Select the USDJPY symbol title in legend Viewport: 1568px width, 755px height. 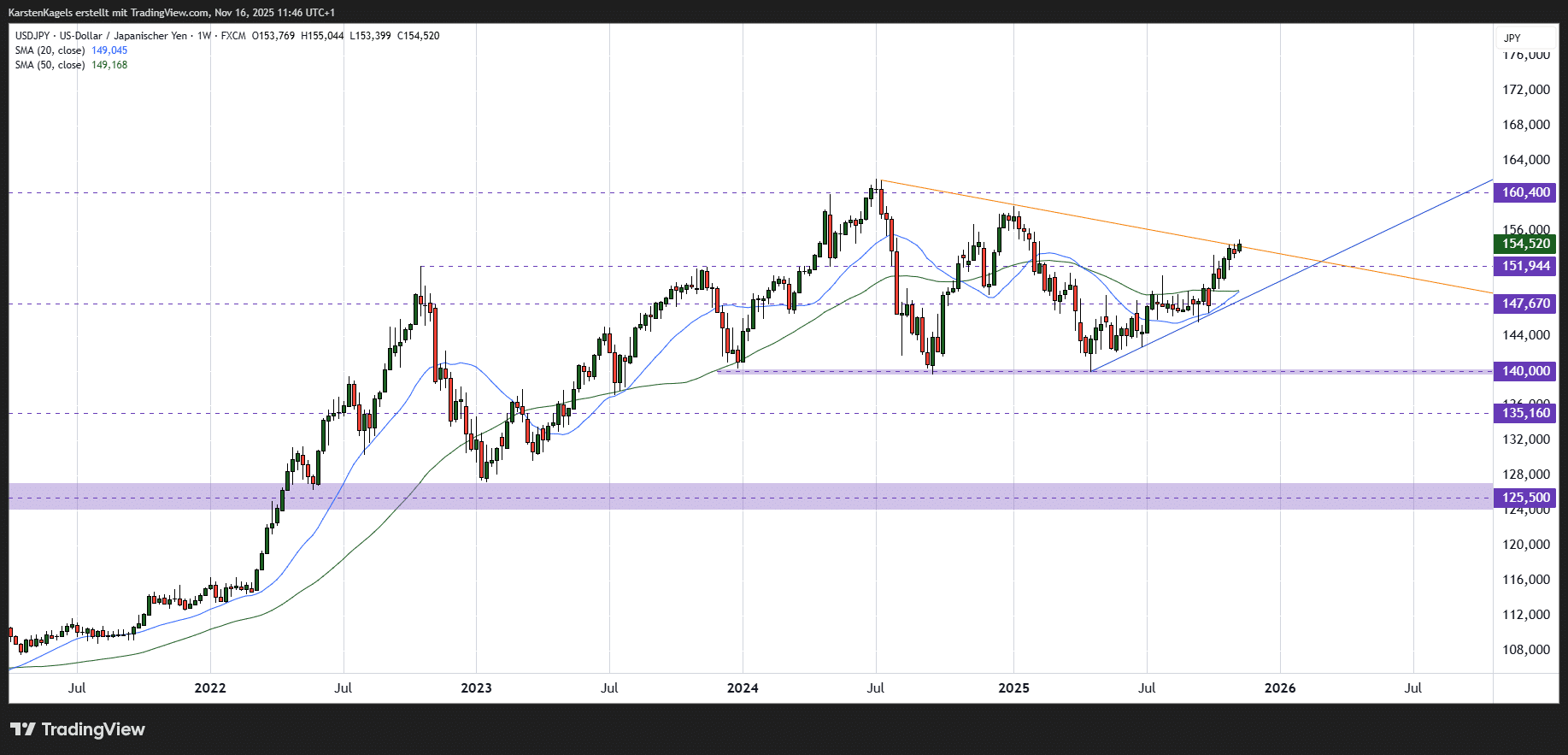pos(32,36)
